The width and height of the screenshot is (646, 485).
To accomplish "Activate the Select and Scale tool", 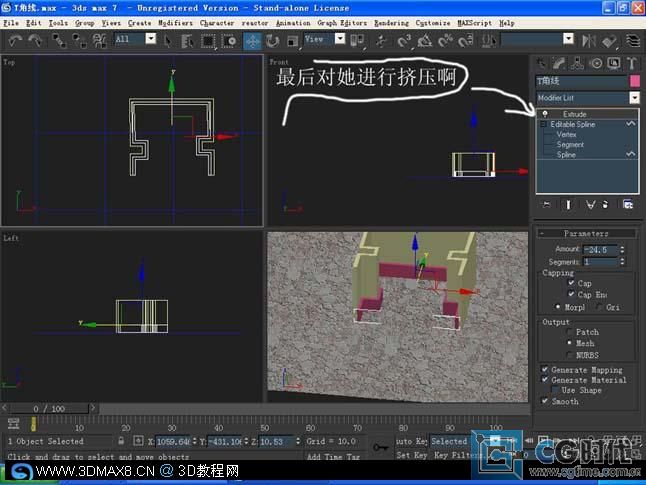I will (x=293, y=41).
